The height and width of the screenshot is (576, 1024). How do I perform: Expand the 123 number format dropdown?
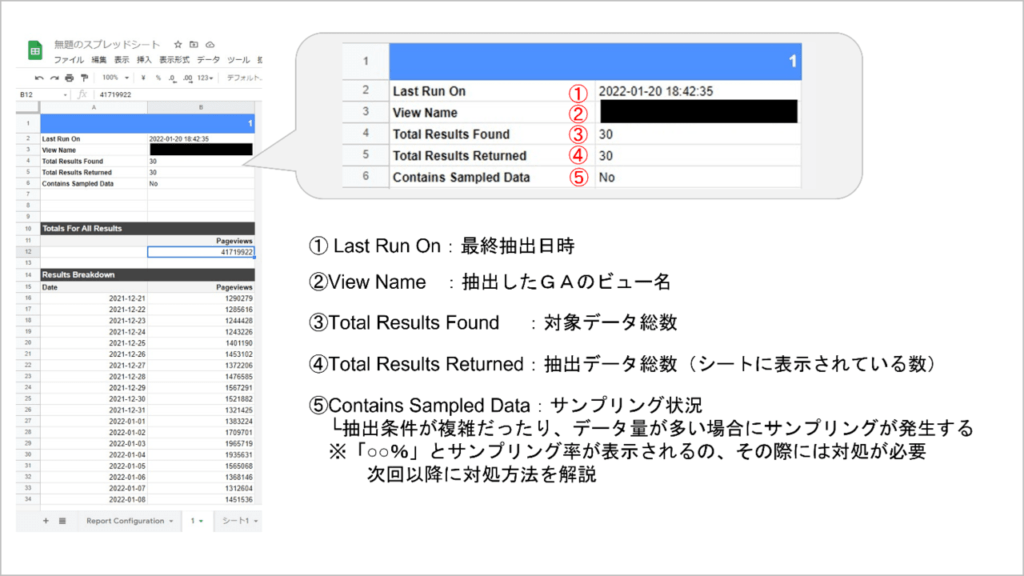coord(204,77)
